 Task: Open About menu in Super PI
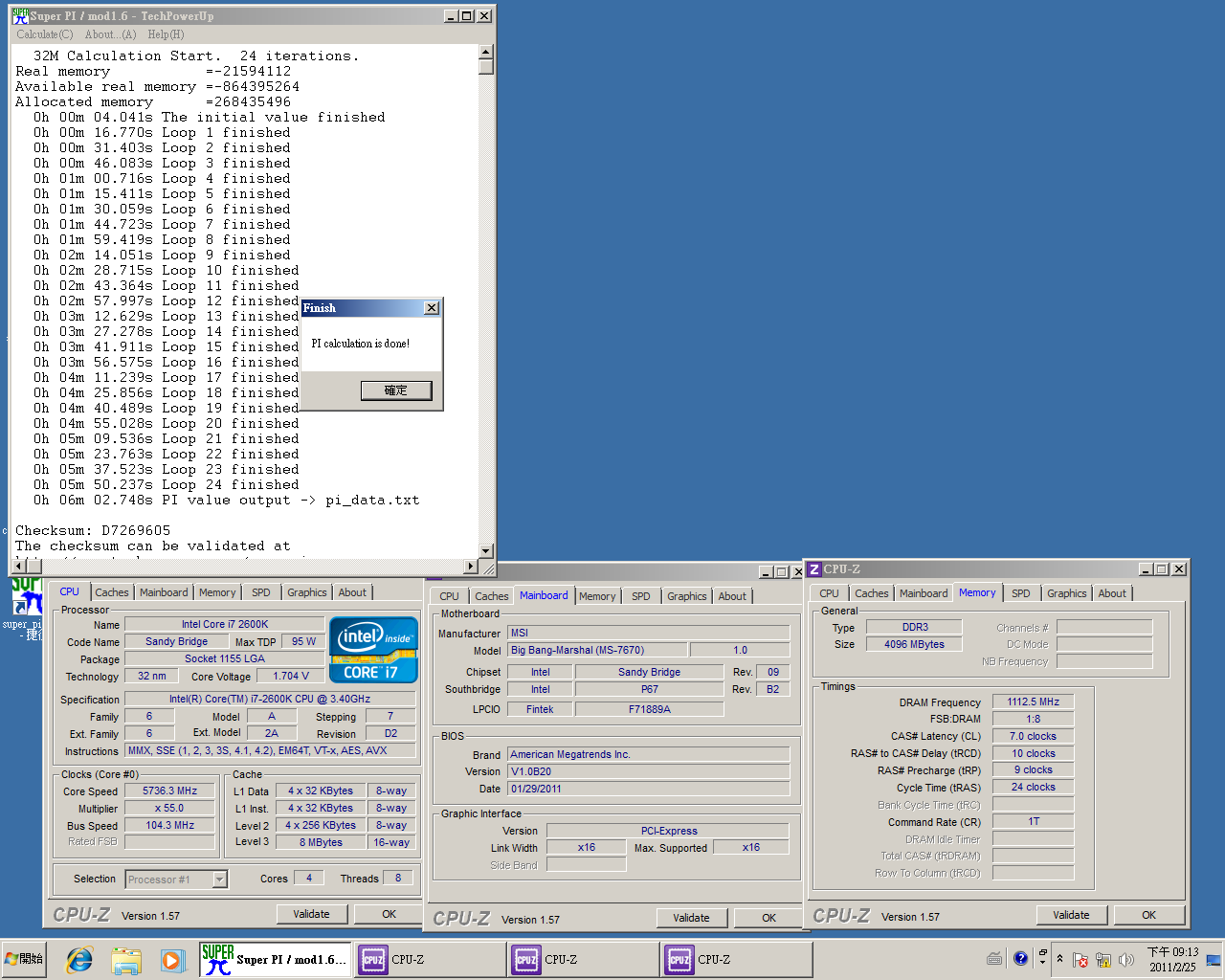tap(110, 34)
